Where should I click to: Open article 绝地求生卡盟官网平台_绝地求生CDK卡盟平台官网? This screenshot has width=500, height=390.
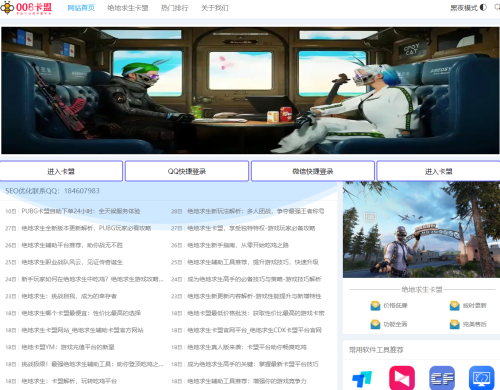(x=254, y=330)
